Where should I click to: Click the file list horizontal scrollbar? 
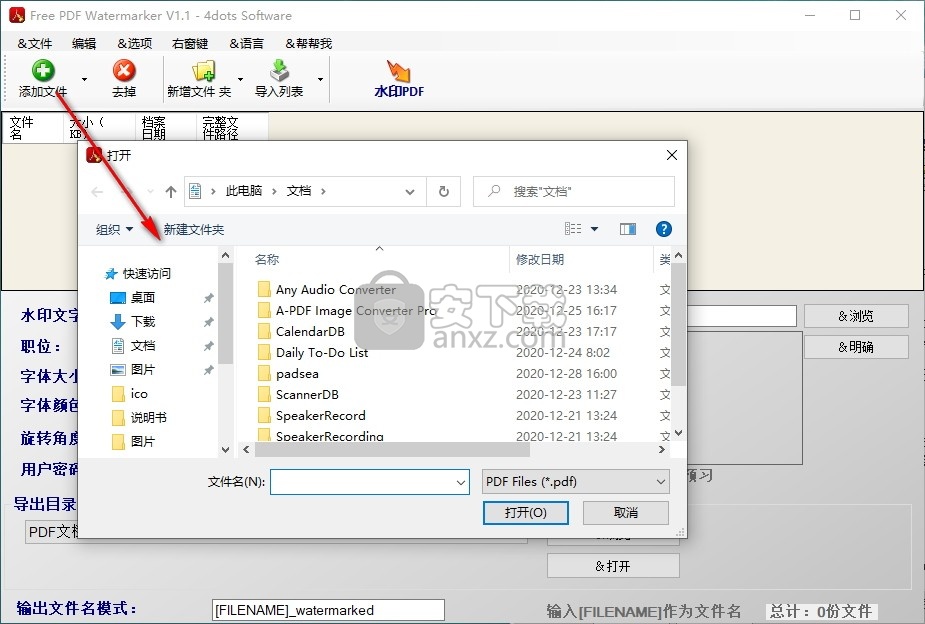tap(392, 450)
